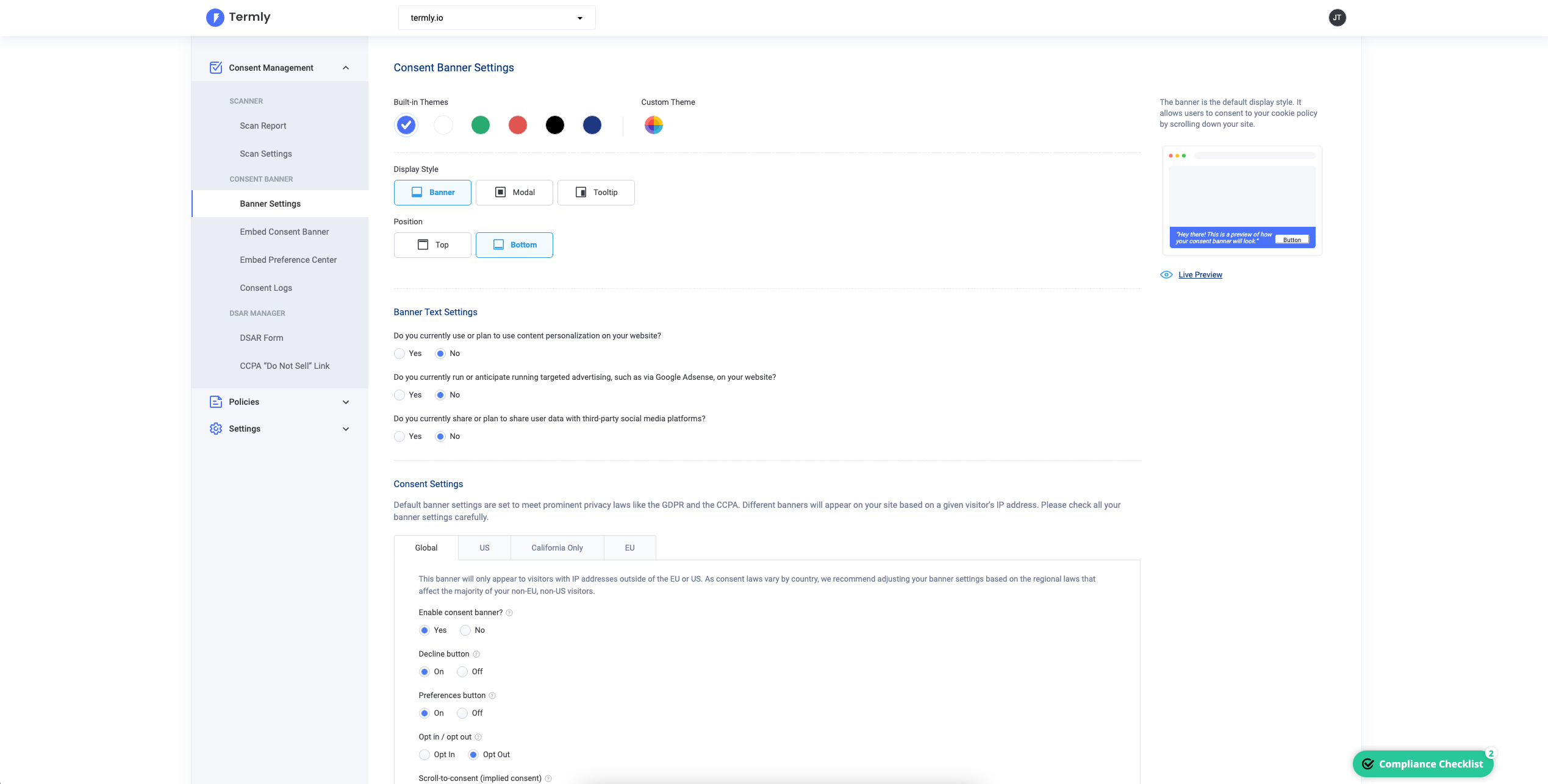Collapse the Consent Management section
The height and width of the screenshot is (784, 1548).
[346, 68]
